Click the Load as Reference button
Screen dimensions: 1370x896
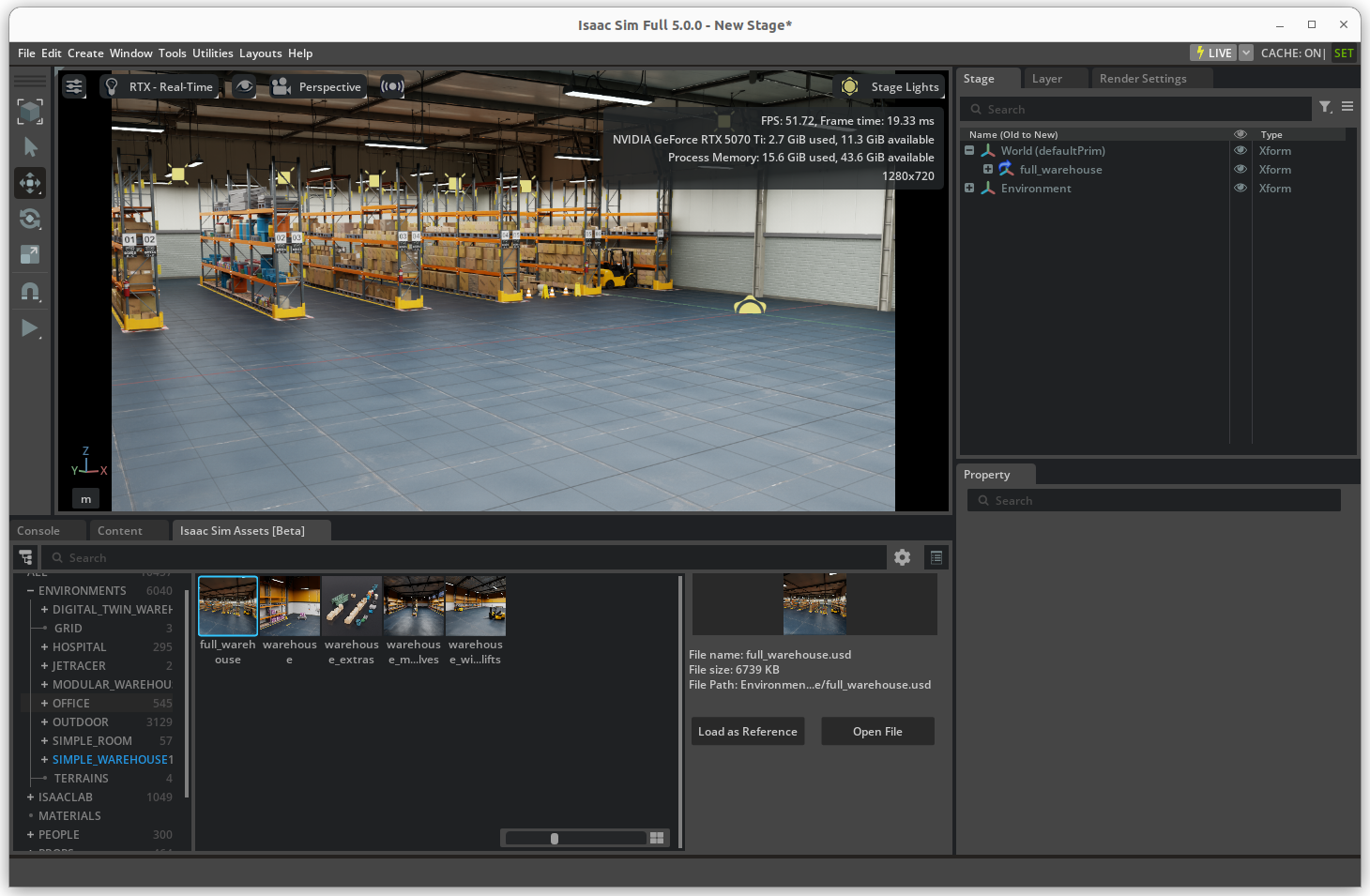tap(747, 732)
